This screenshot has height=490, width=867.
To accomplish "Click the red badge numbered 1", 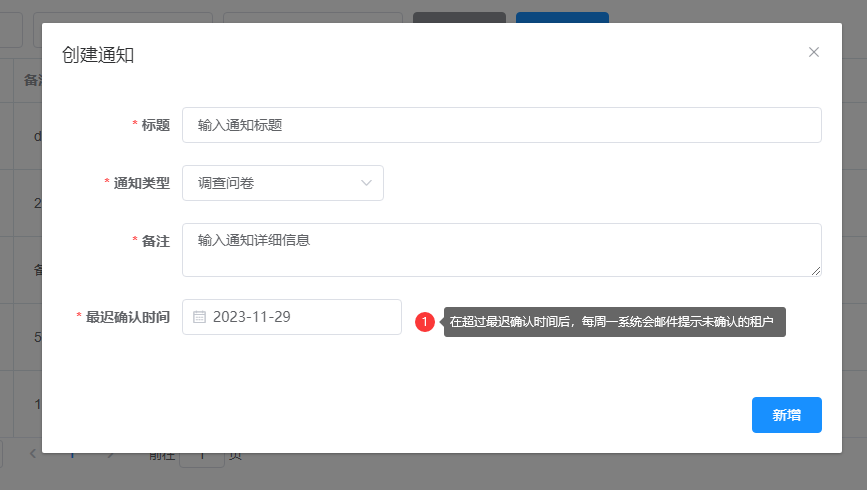I will point(425,322).
